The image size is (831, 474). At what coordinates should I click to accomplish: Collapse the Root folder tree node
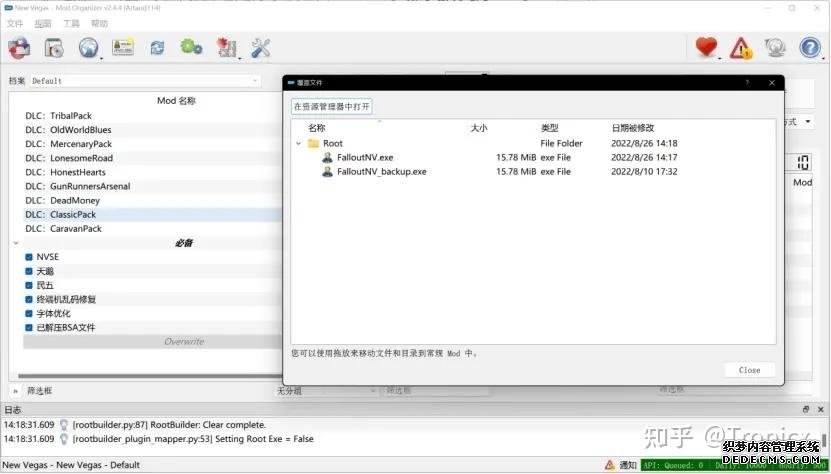click(x=298, y=144)
